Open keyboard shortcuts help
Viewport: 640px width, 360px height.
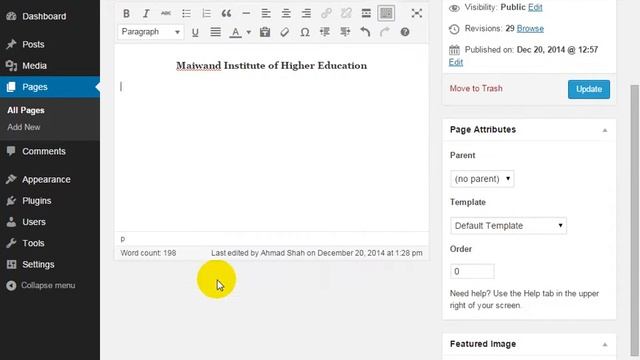[404, 32]
